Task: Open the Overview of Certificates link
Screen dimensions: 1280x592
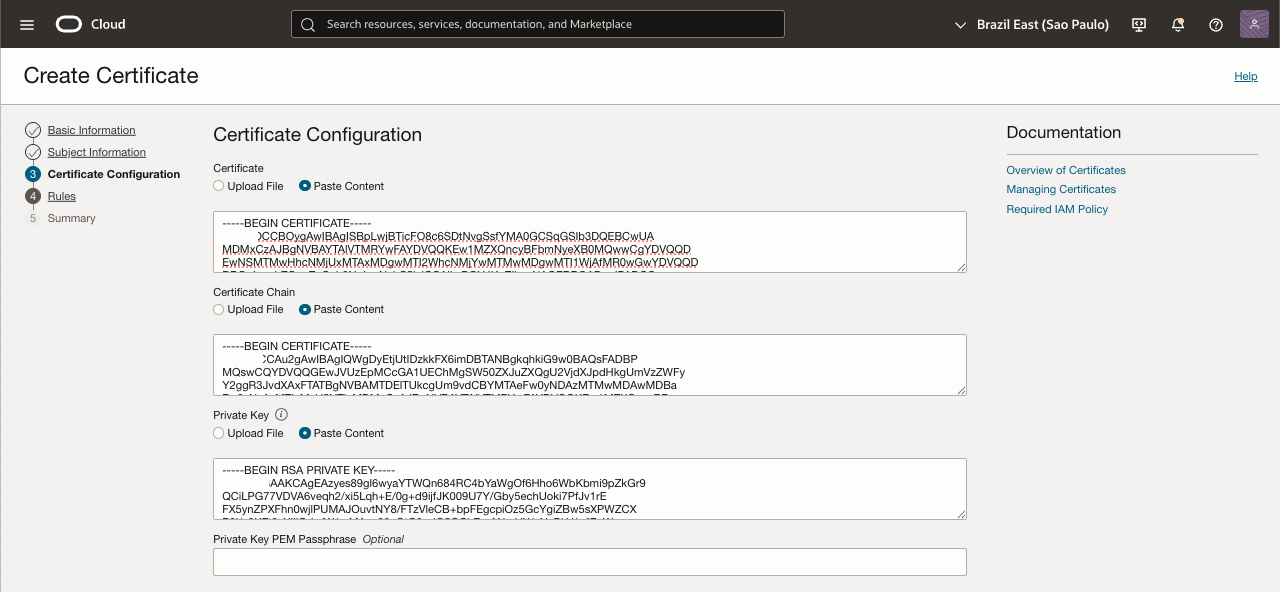Action: pyautogui.click(x=1066, y=170)
